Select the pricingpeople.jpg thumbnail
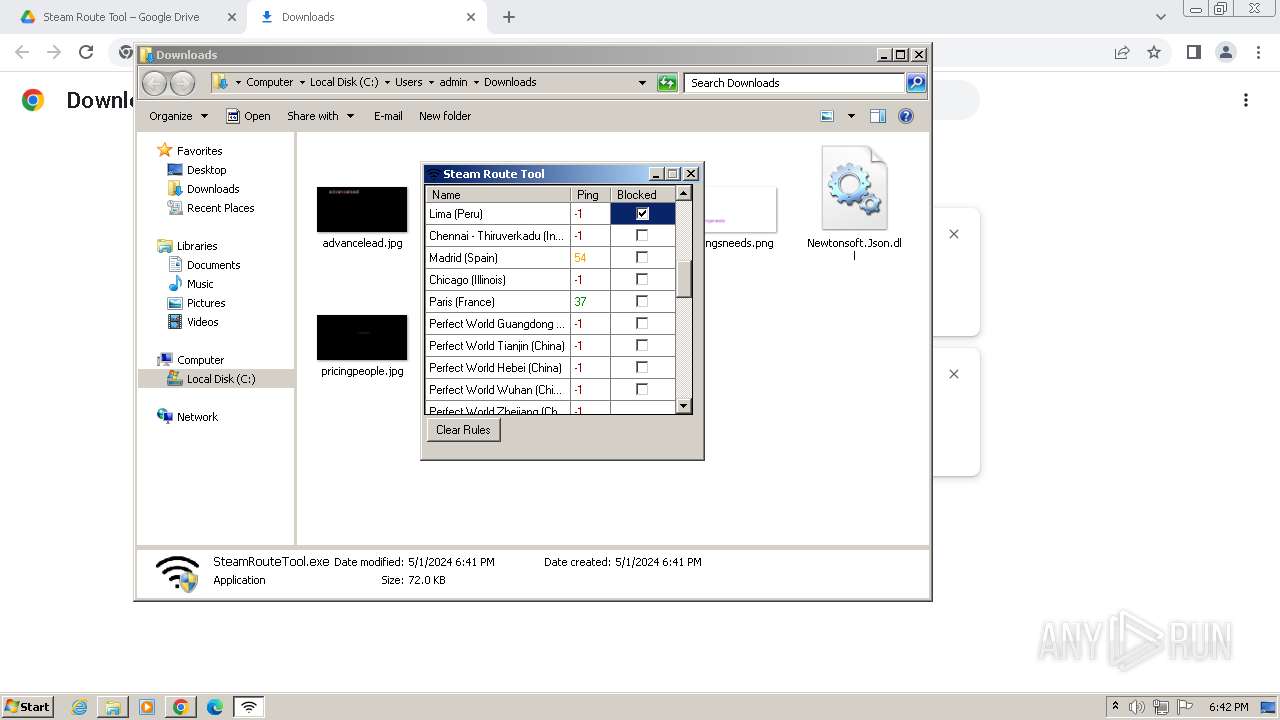The width and height of the screenshot is (1280, 720). 362,337
